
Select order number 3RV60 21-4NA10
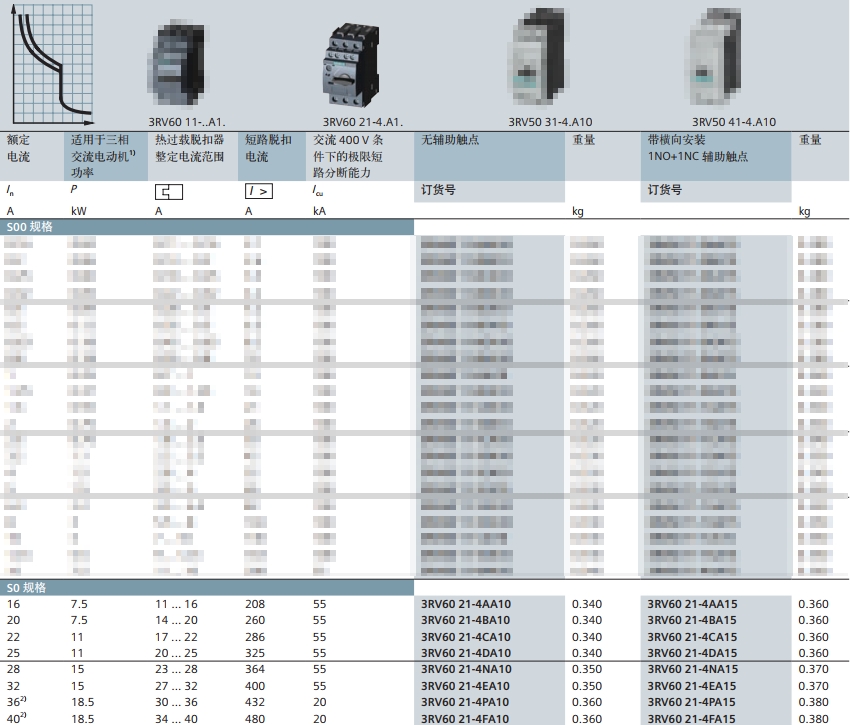466,669
